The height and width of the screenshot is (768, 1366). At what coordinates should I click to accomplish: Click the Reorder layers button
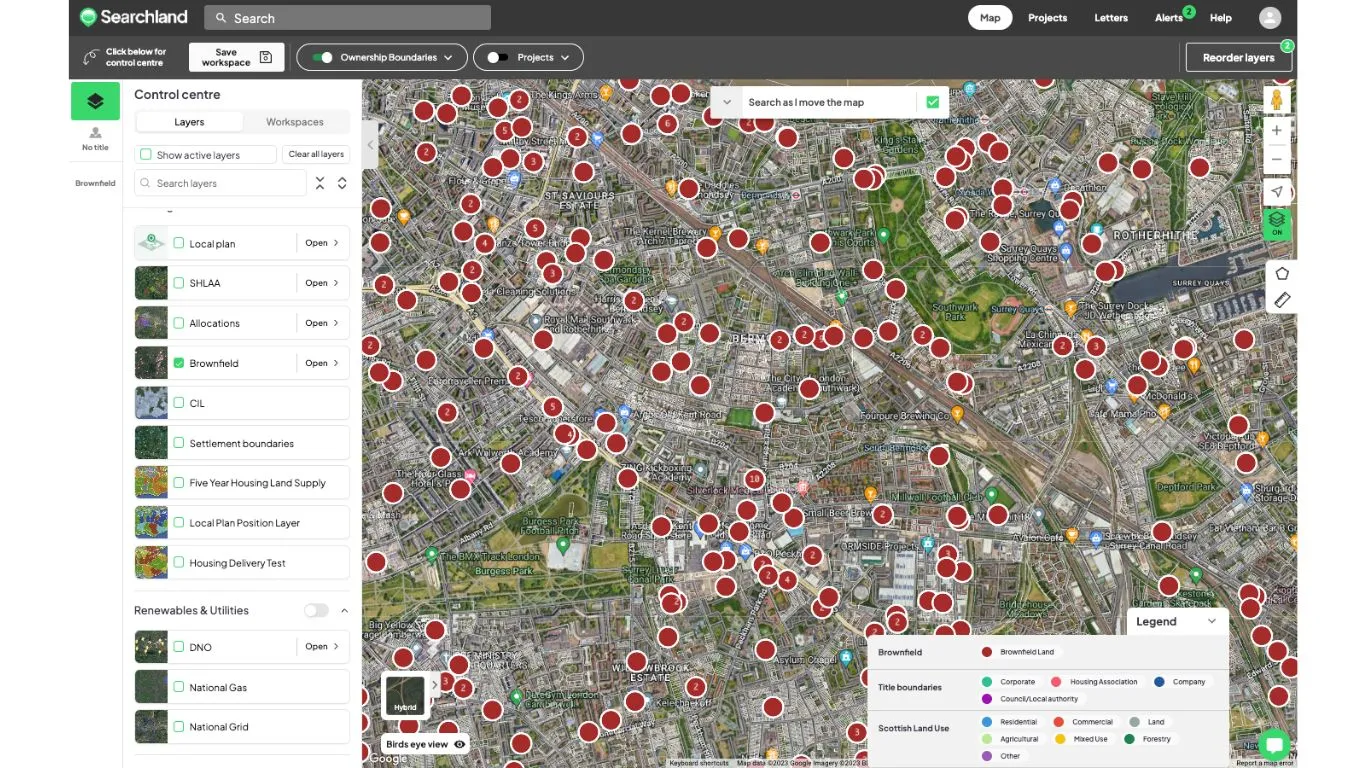[x=1238, y=58]
